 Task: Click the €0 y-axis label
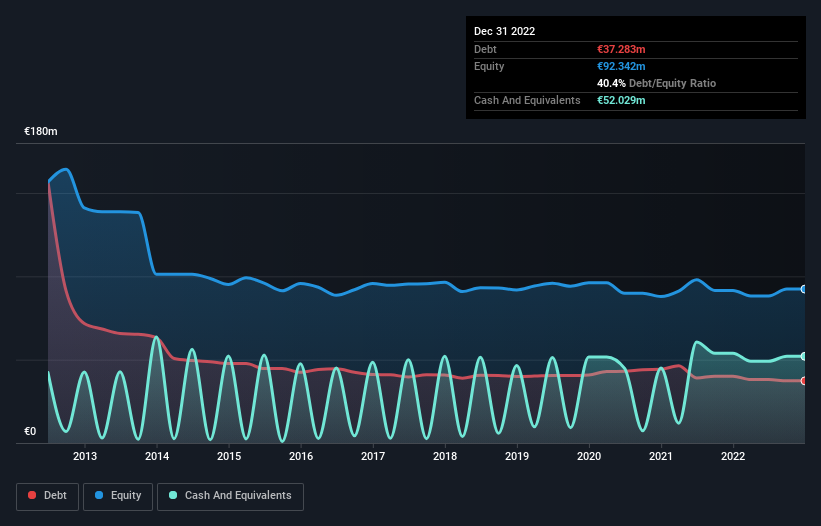pyautogui.click(x=30, y=431)
